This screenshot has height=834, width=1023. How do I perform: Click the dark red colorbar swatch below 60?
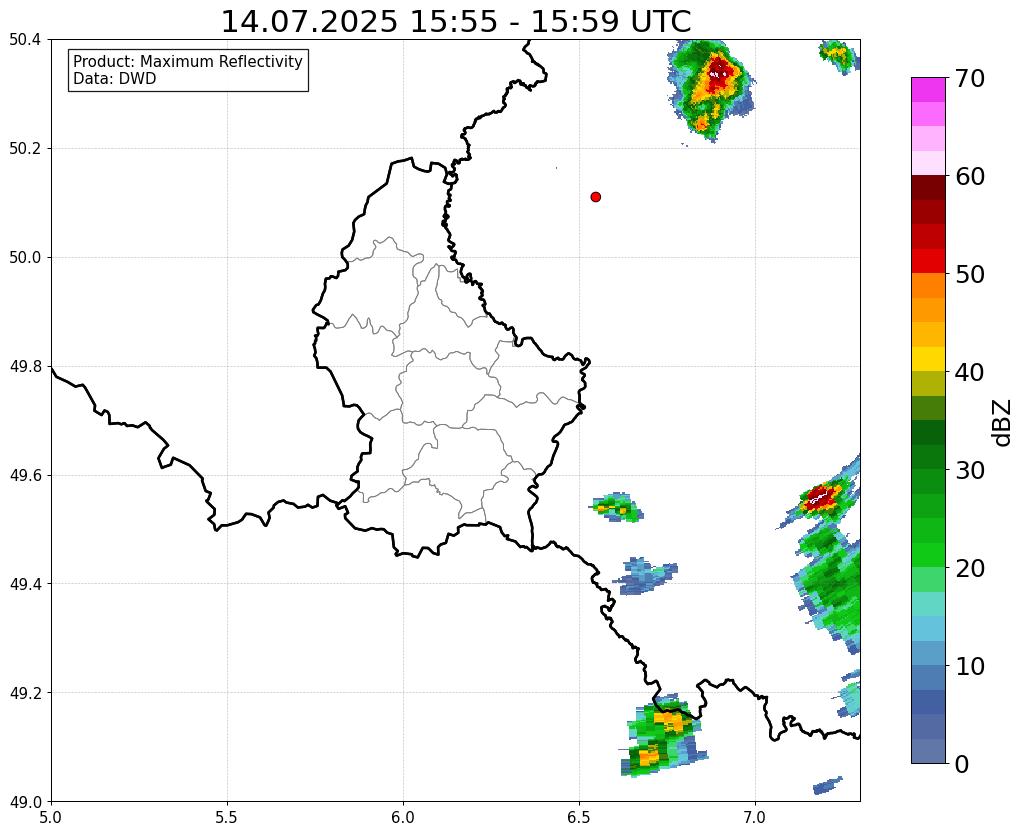point(928,187)
